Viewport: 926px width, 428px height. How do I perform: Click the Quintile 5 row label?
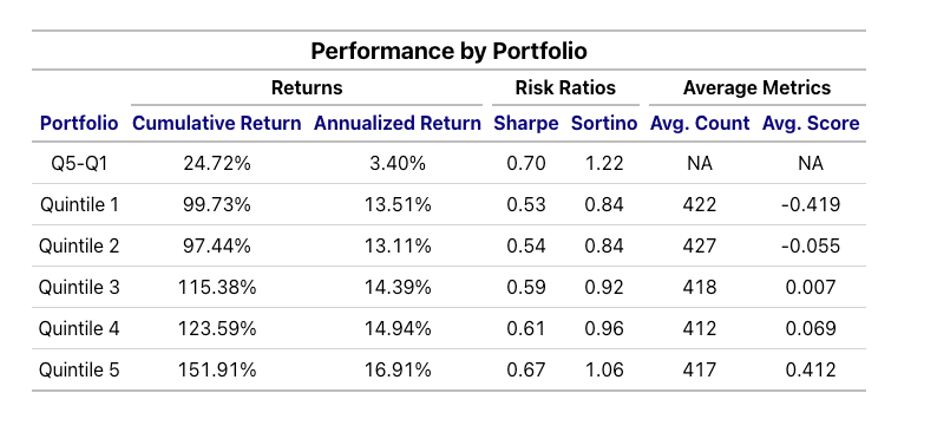[x=79, y=370]
